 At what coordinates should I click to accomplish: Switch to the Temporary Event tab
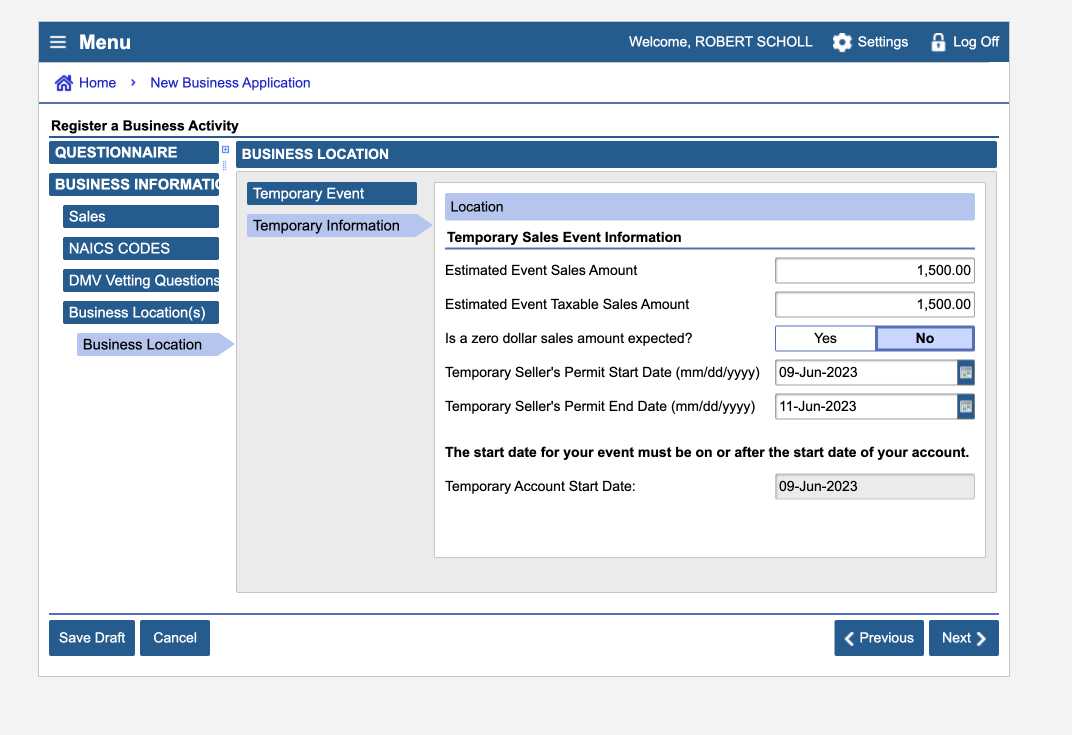click(331, 194)
